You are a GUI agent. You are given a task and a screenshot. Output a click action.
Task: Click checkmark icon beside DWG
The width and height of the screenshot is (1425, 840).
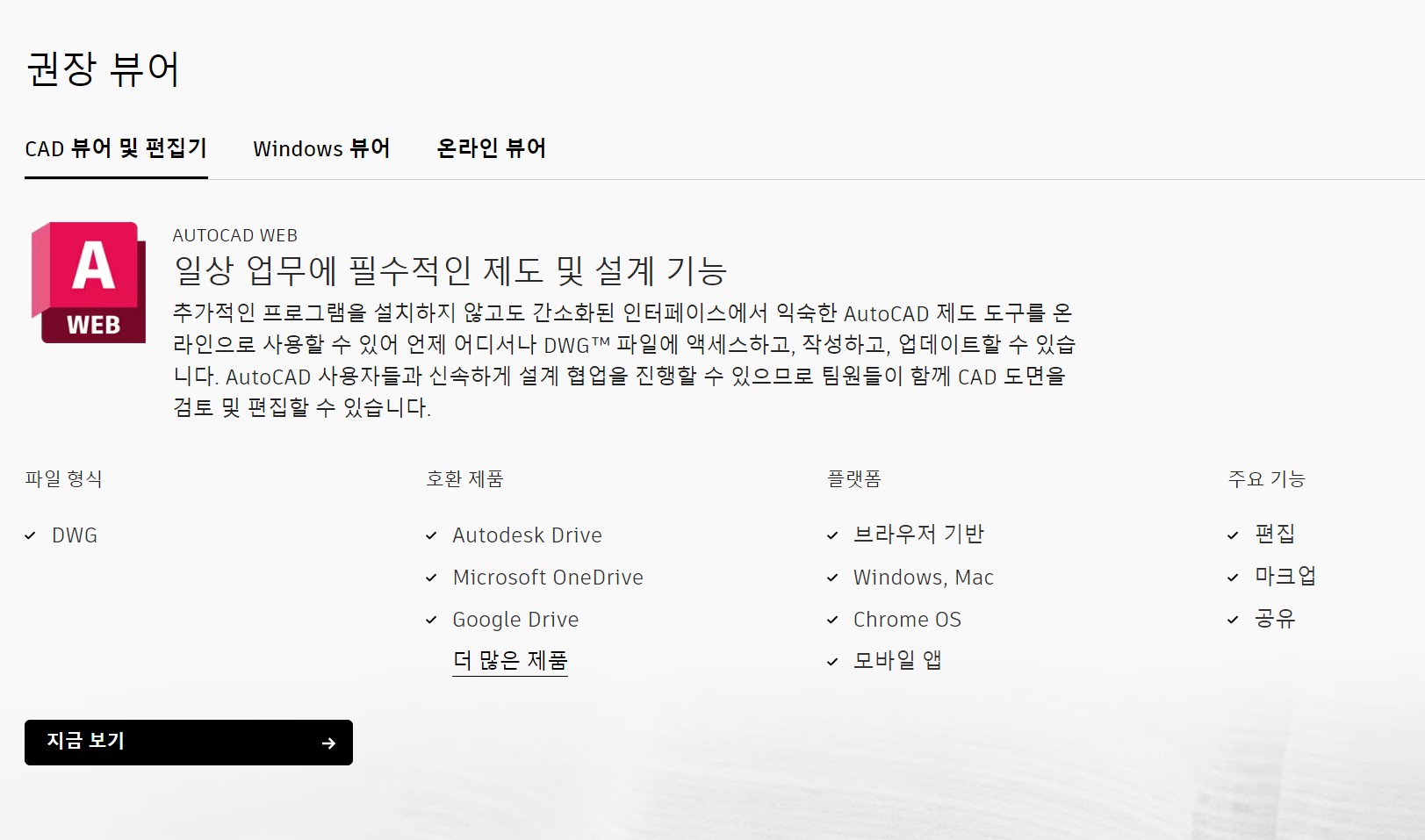pyautogui.click(x=31, y=535)
